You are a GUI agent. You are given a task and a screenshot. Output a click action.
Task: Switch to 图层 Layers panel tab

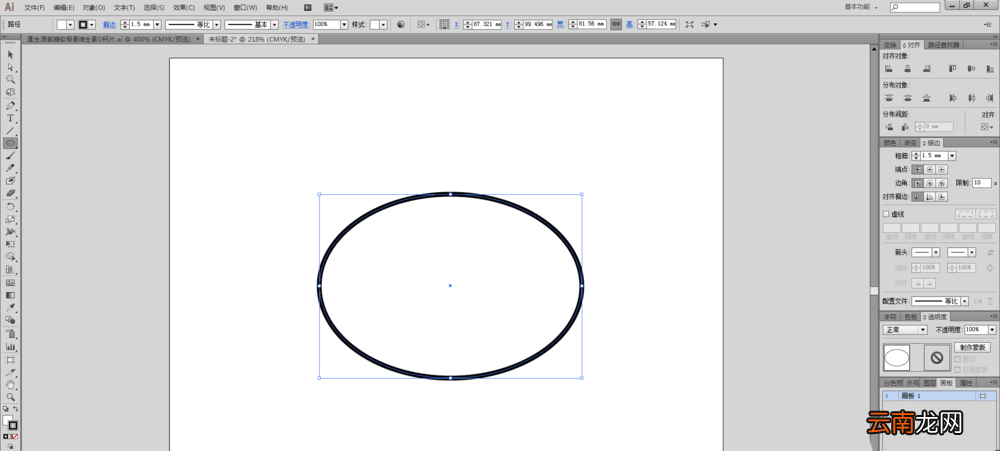pyautogui.click(x=929, y=383)
